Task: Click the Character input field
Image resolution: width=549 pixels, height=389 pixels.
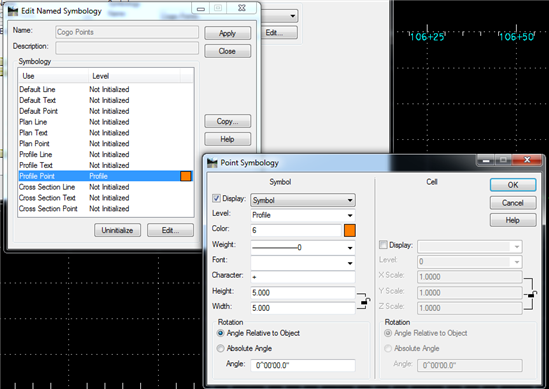Action: point(303,277)
